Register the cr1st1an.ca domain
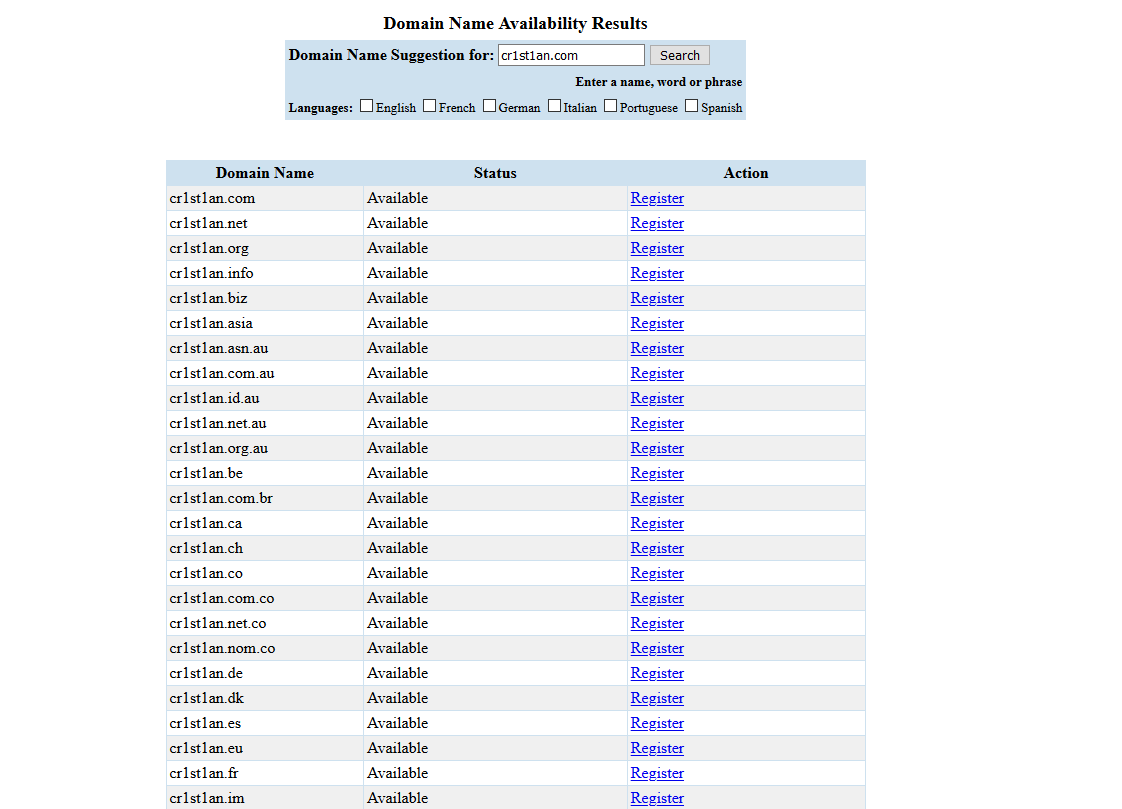The height and width of the screenshot is (809, 1122). (657, 524)
